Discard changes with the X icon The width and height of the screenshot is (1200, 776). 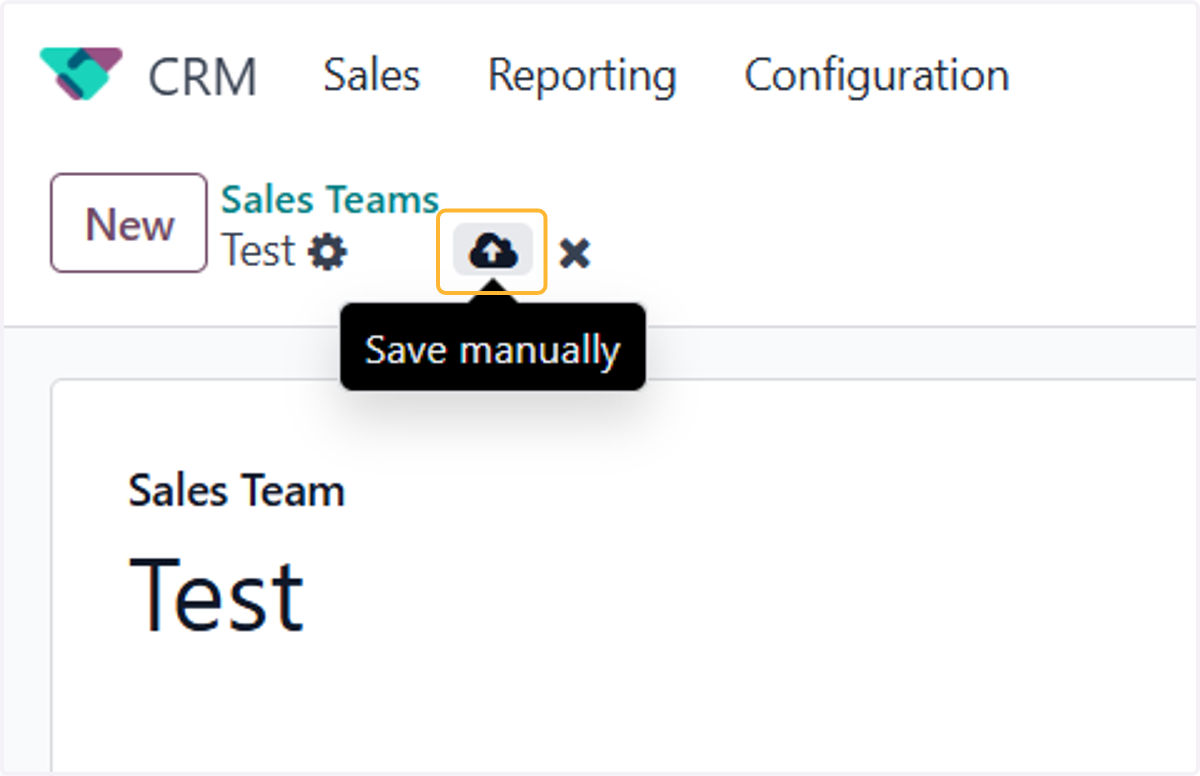click(574, 253)
